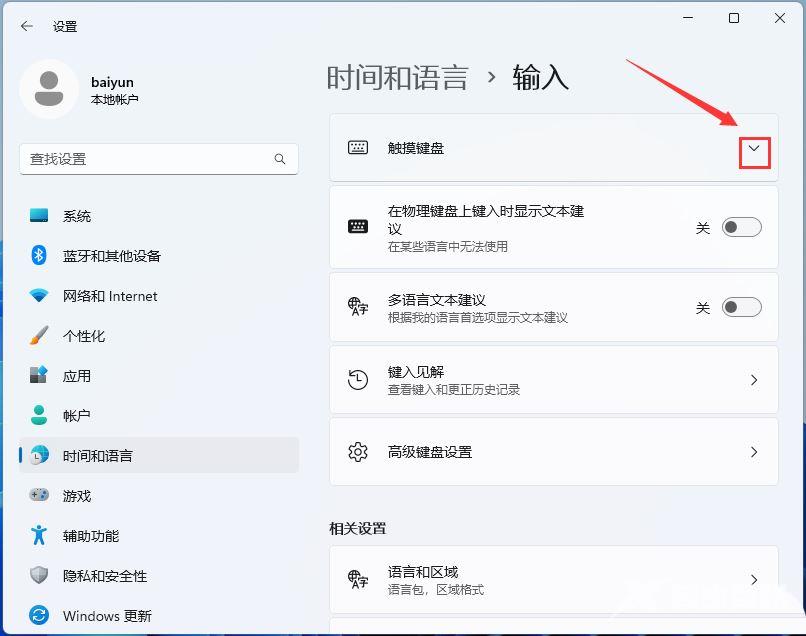The width and height of the screenshot is (806, 636).
Task: Open 键入见解 via its chevron
Action: point(754,380)
